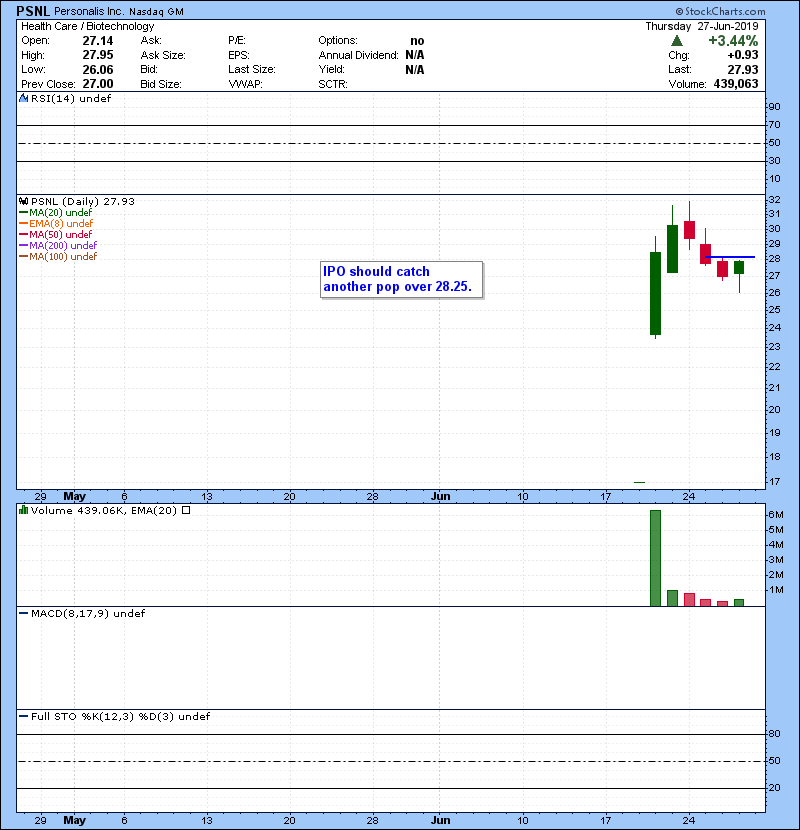
Task: Click the PSNL ticker symbol in header
Action: coord(35,11)
